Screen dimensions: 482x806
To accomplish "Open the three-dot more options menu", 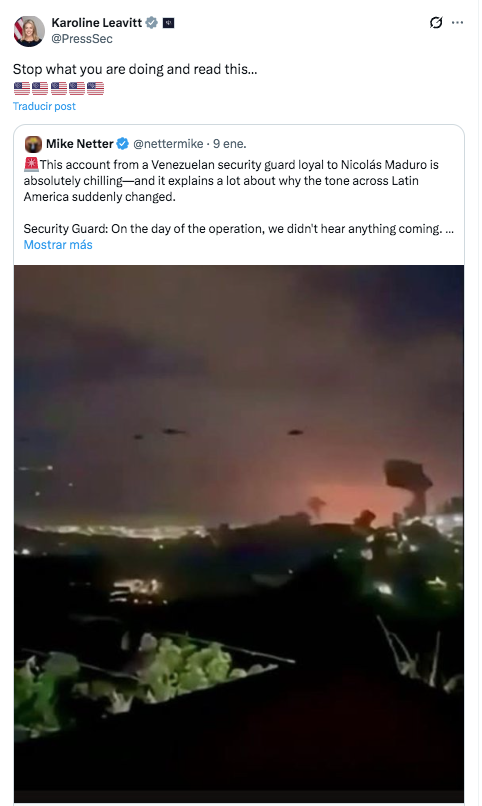I will 457,23.
